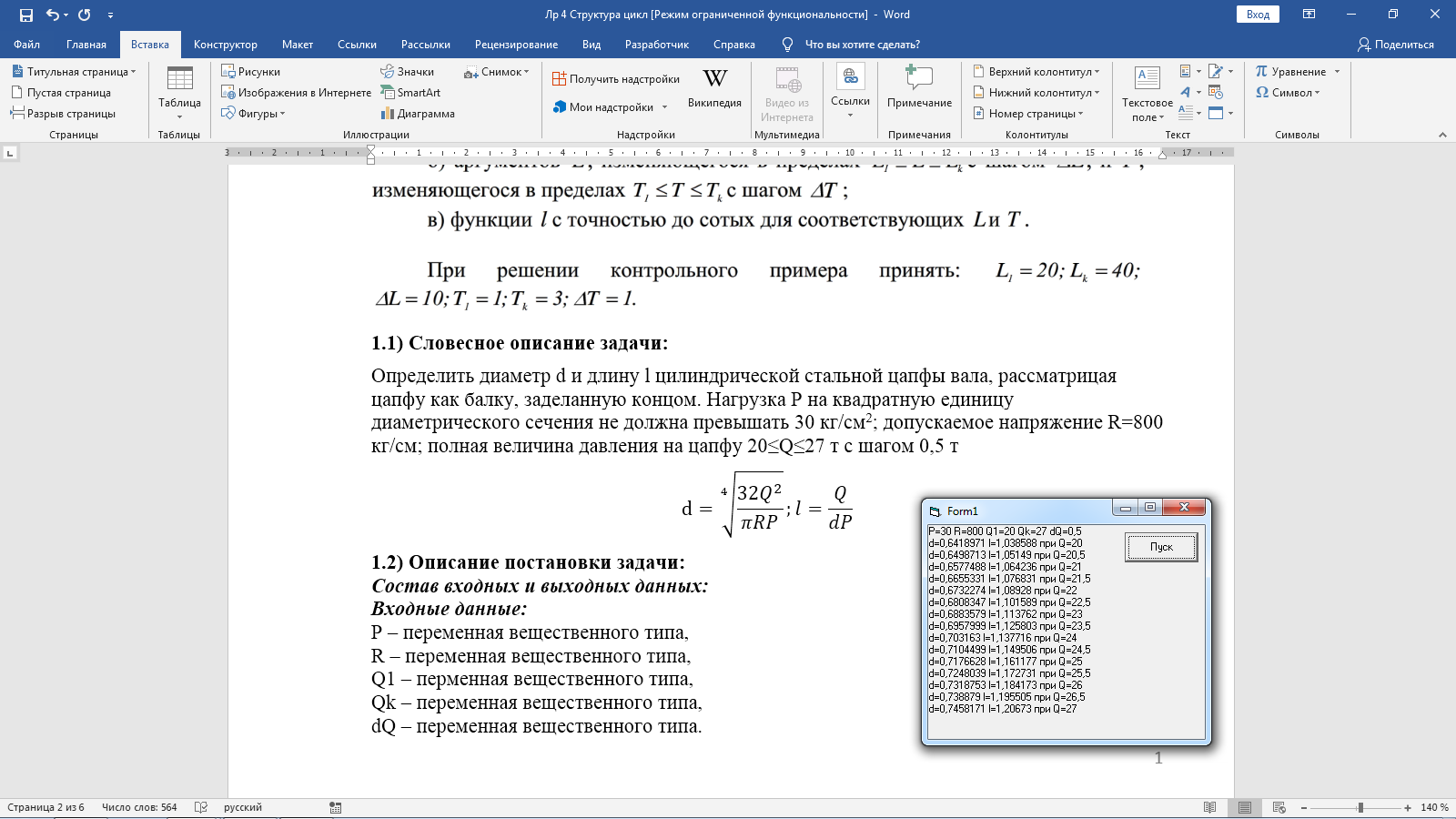Switch to the Разработчик tab
The width and height of the screenshot is (1456, 819).
point(657,44)
